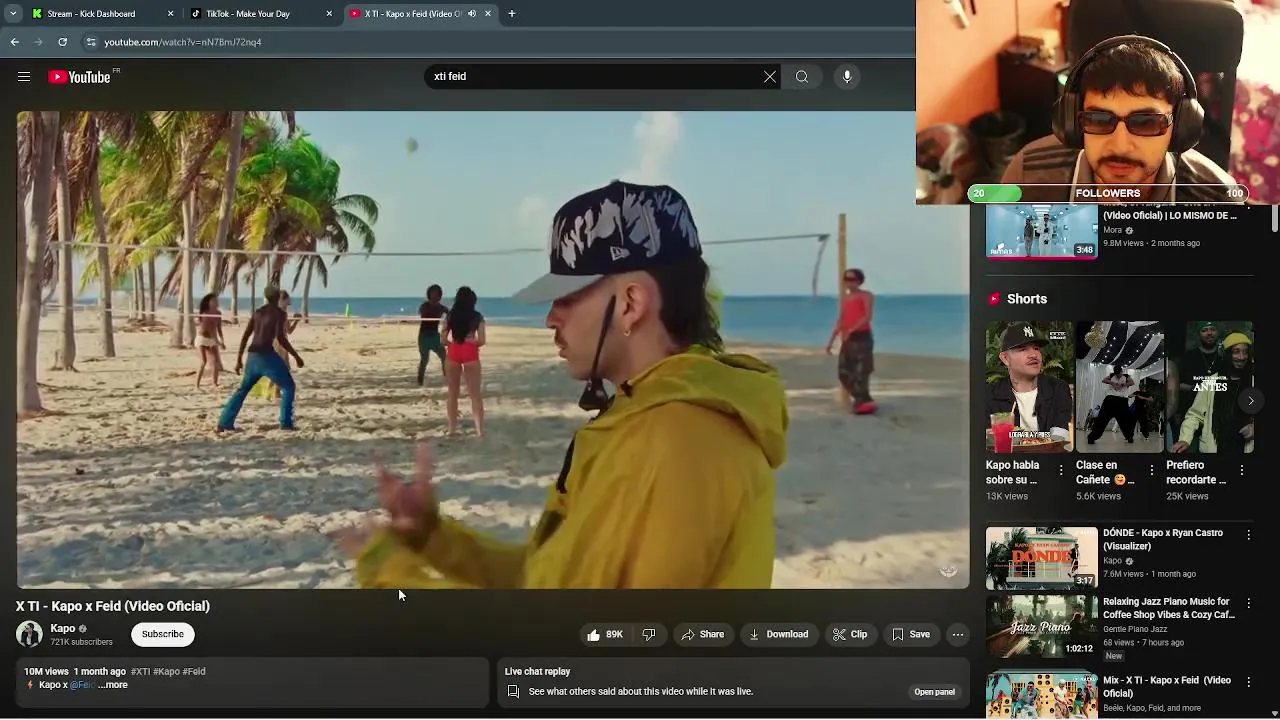Open more actions three-dot menu

coord(958,634)
